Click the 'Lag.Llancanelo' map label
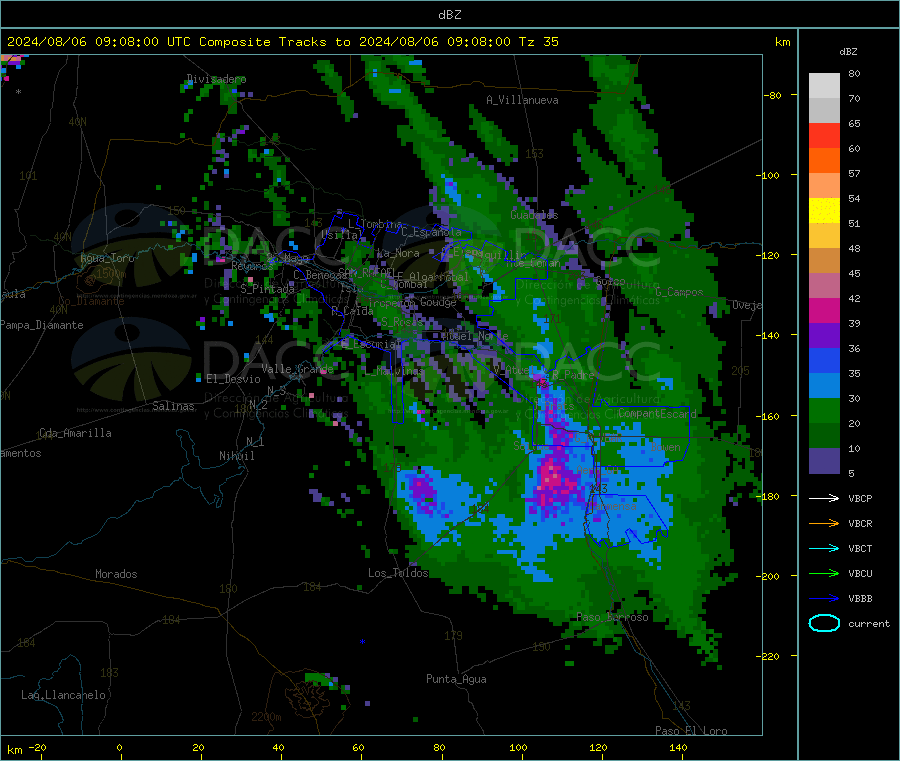Image resolution: width=900 pixels, height=761 pixels. pos(63,695)
